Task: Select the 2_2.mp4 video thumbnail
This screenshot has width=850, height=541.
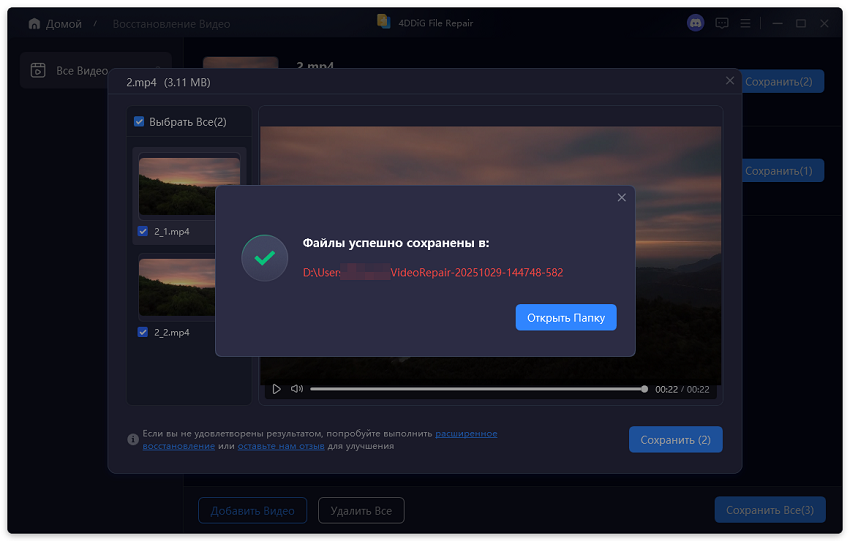Action: click(177, 287)
